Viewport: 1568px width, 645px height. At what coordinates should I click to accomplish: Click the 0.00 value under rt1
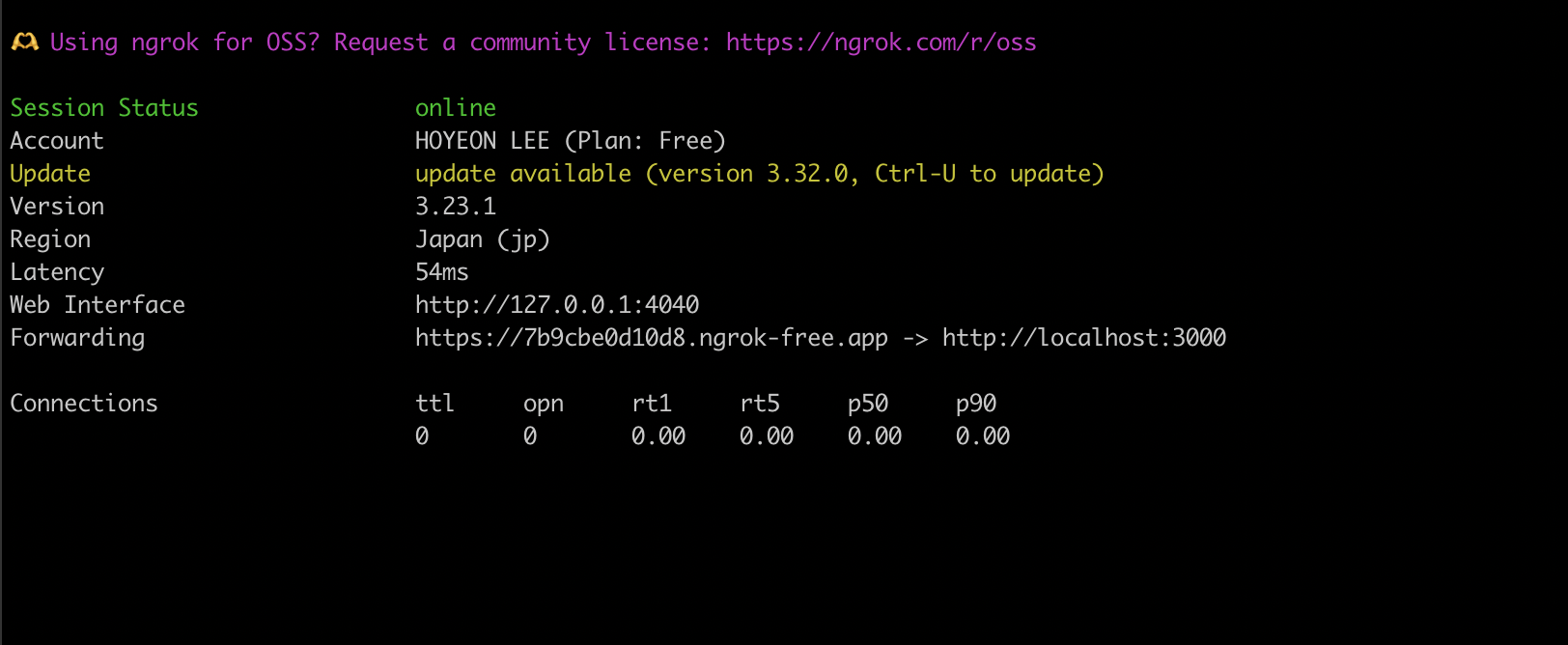tap(658, 436)
